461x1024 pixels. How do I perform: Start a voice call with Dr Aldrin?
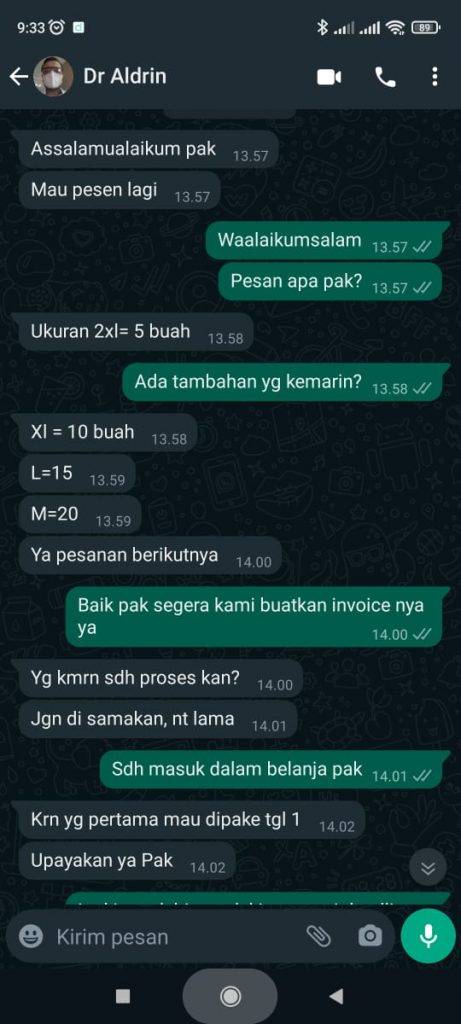(x=385, y=77)
